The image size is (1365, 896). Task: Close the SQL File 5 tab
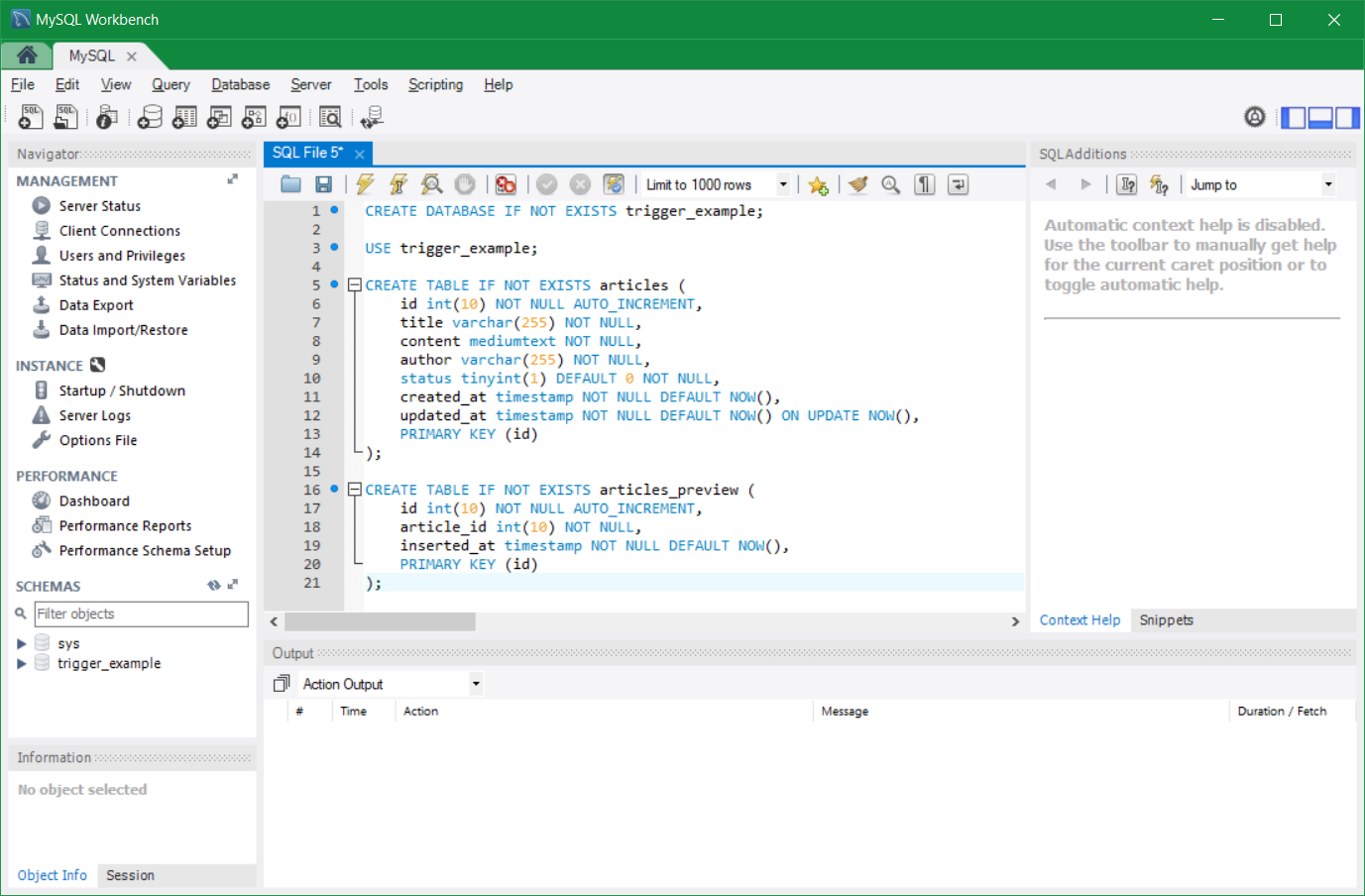pyautogui.click(x=360, y=154)
